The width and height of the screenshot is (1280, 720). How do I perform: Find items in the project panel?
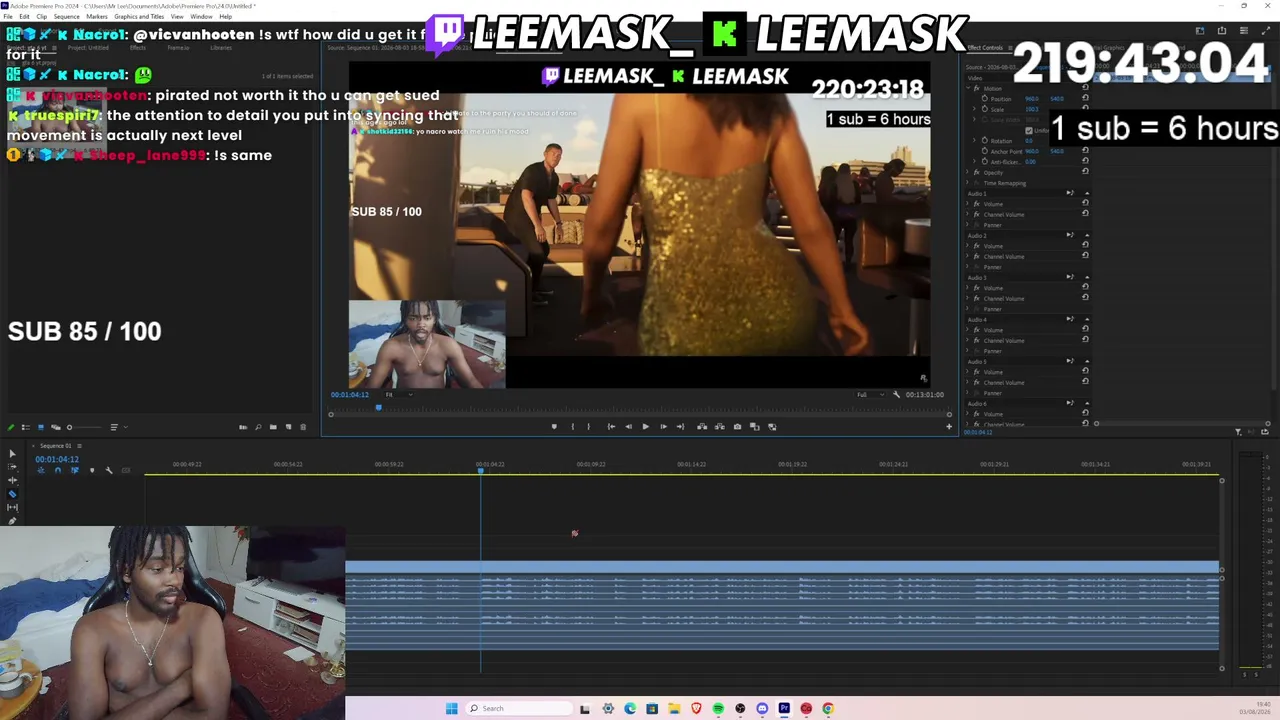click(x=258, y=427)
